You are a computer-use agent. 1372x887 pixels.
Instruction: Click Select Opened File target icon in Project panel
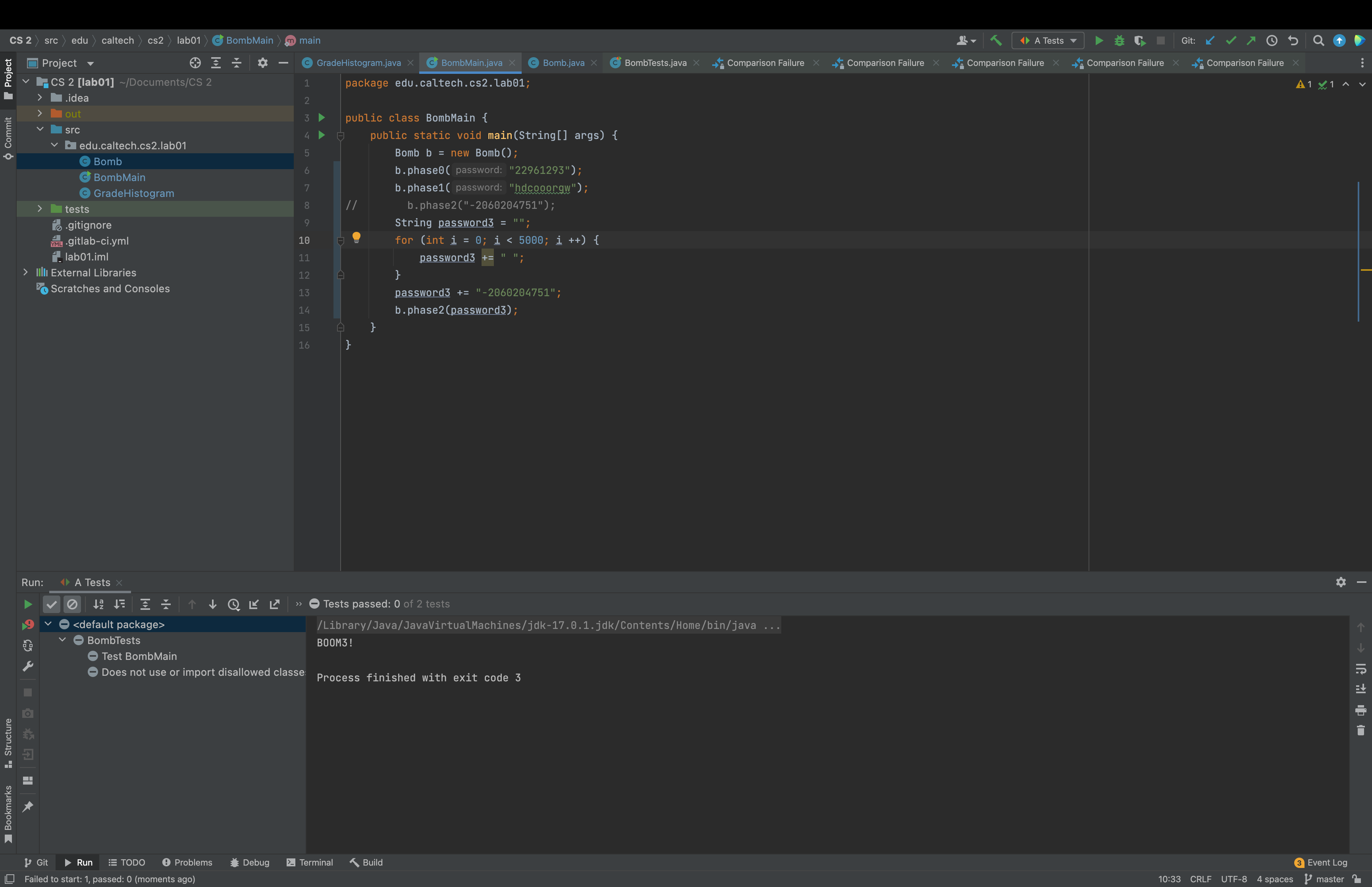click(x=195, y=63)
